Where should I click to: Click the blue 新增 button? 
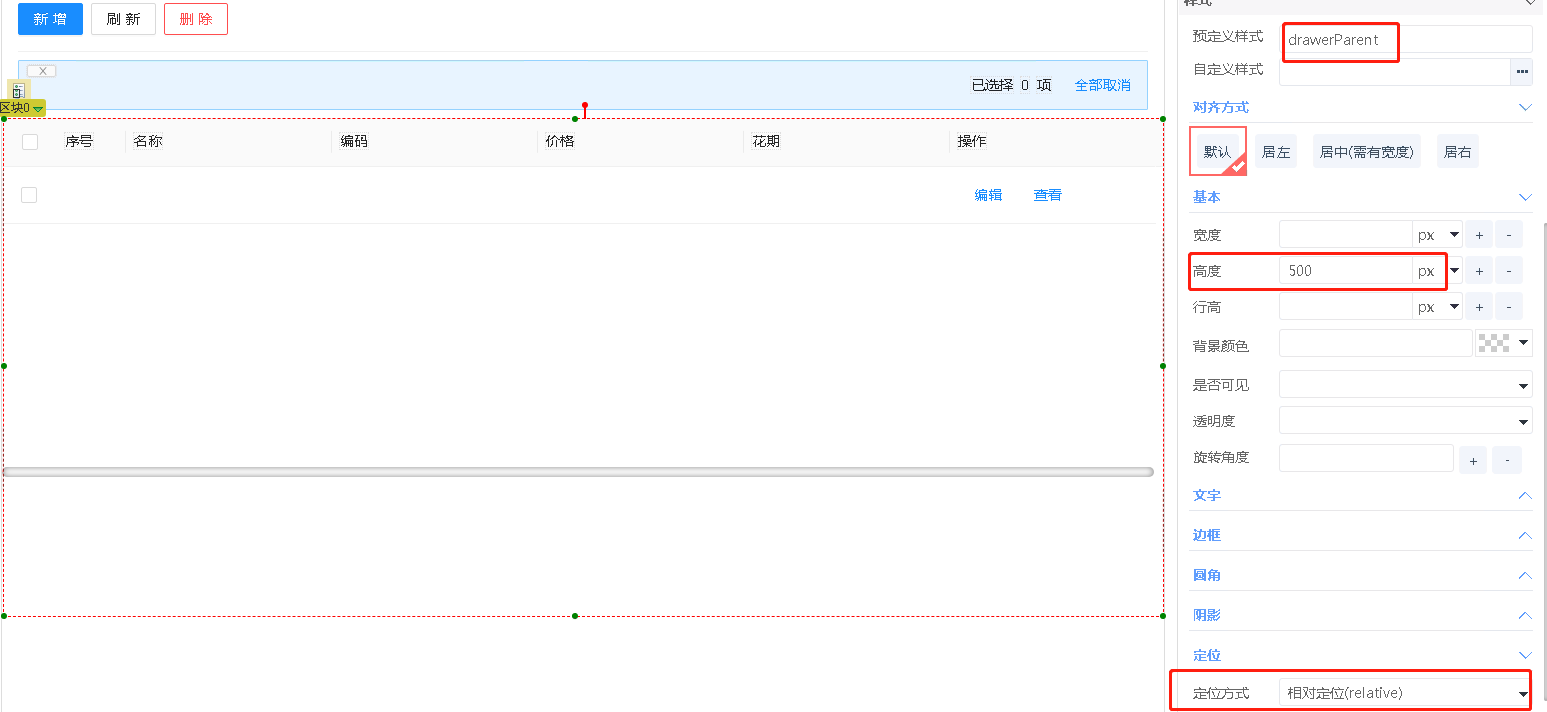pyautogui.click(x=50, y=19)
